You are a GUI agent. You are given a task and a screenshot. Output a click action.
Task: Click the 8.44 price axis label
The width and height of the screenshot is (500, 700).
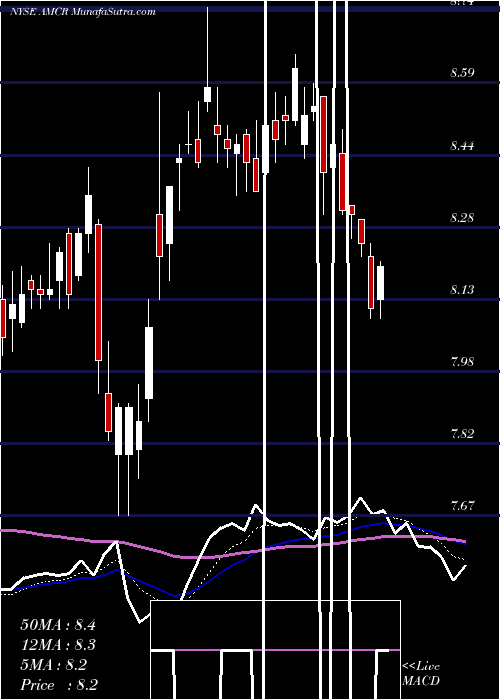click(x=462, y=146)
